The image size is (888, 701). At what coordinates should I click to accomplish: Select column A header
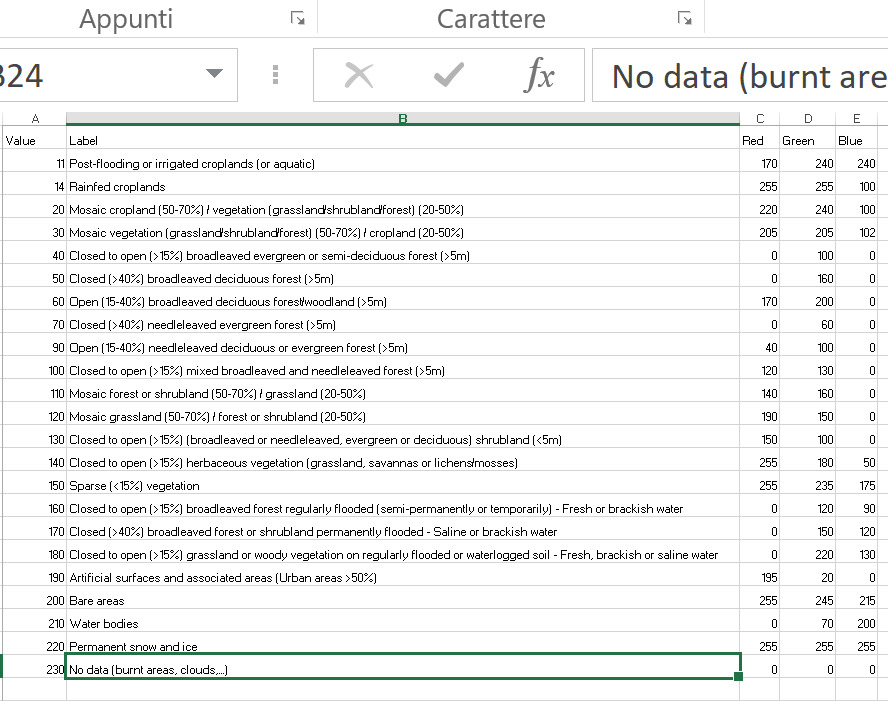[35, 118]
